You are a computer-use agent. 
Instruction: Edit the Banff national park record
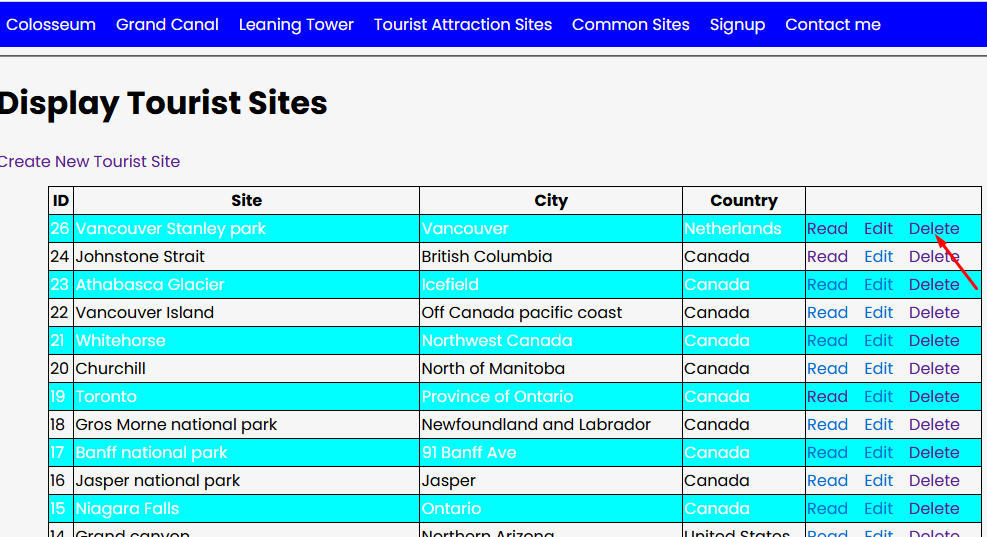coord(878,453)
